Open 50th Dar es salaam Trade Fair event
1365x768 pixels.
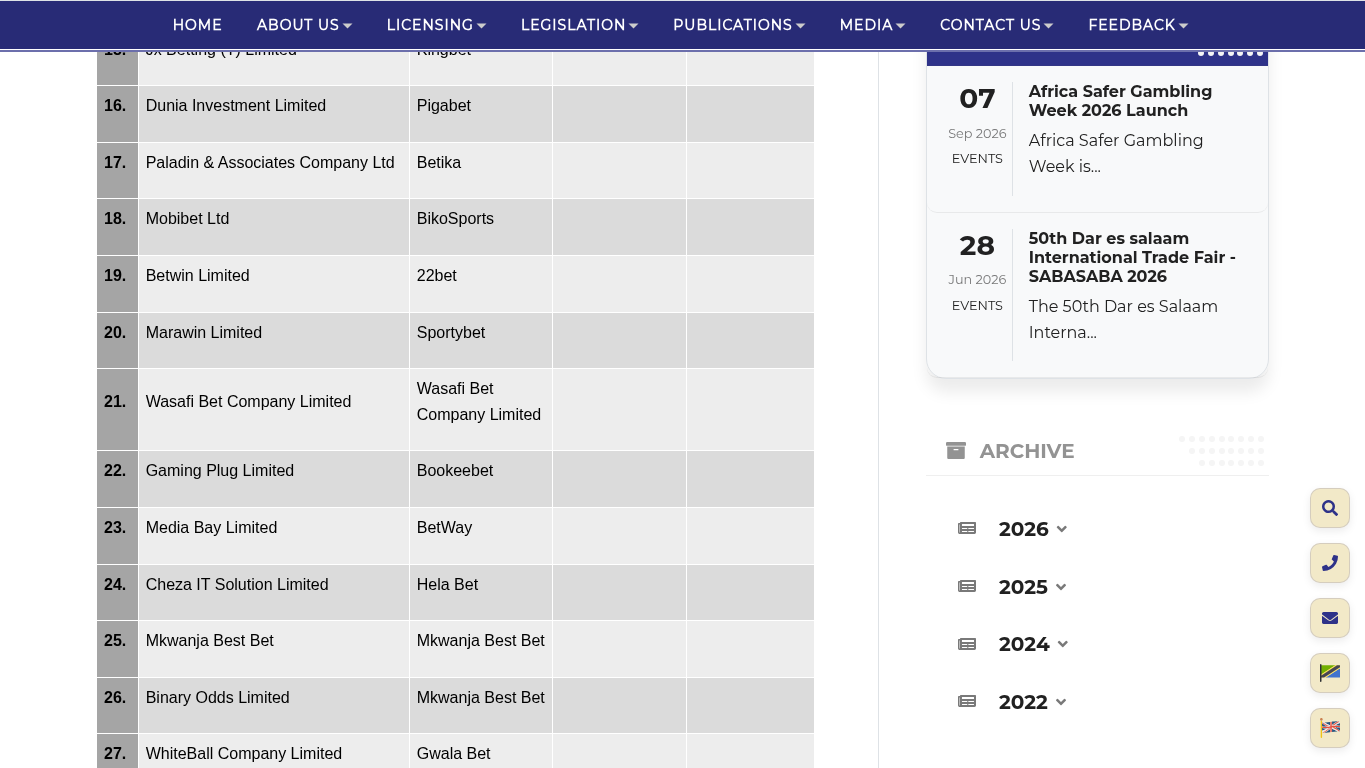click(x=1132, y=257)
